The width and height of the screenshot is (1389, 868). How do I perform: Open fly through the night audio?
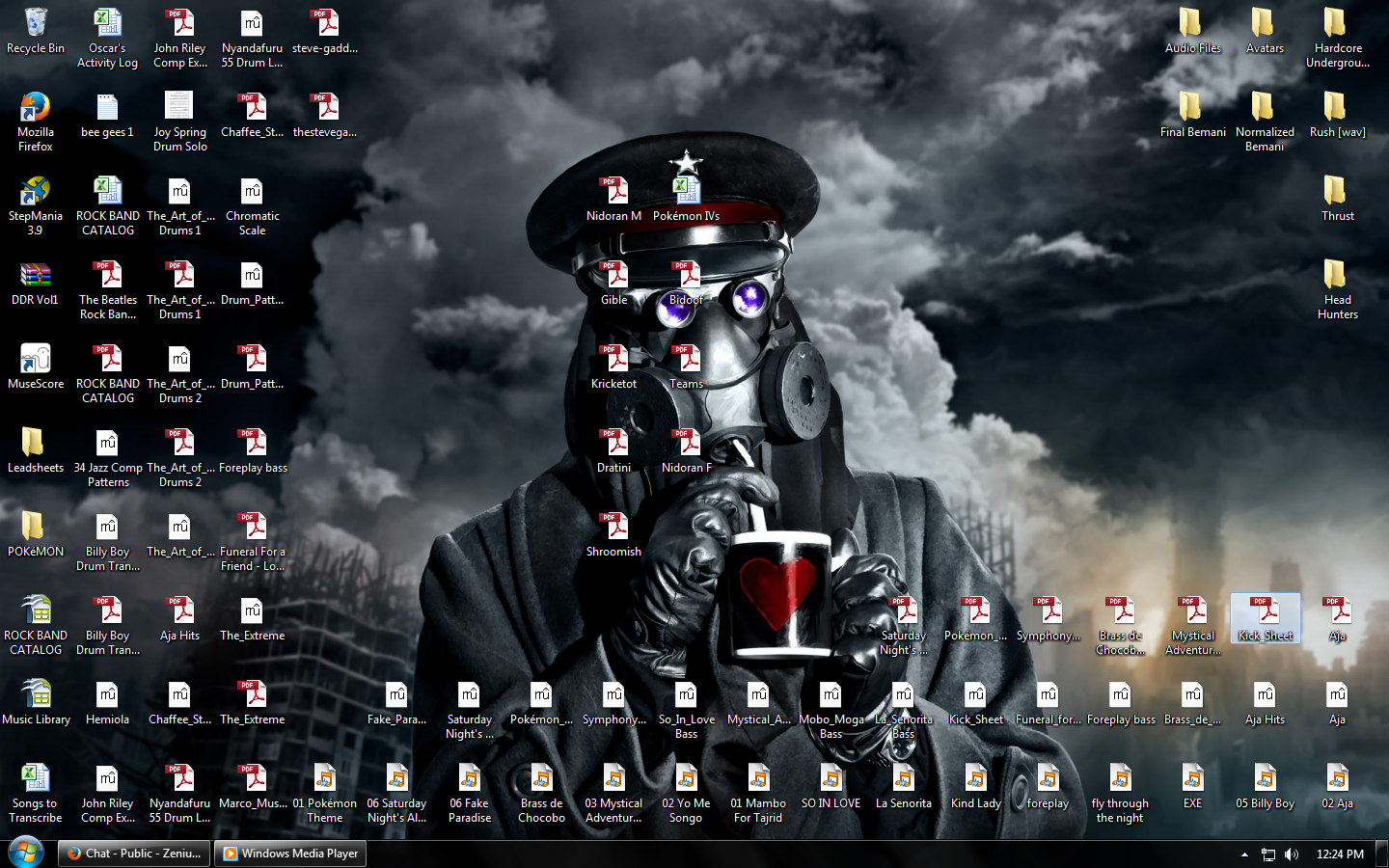pos(1120,794)
